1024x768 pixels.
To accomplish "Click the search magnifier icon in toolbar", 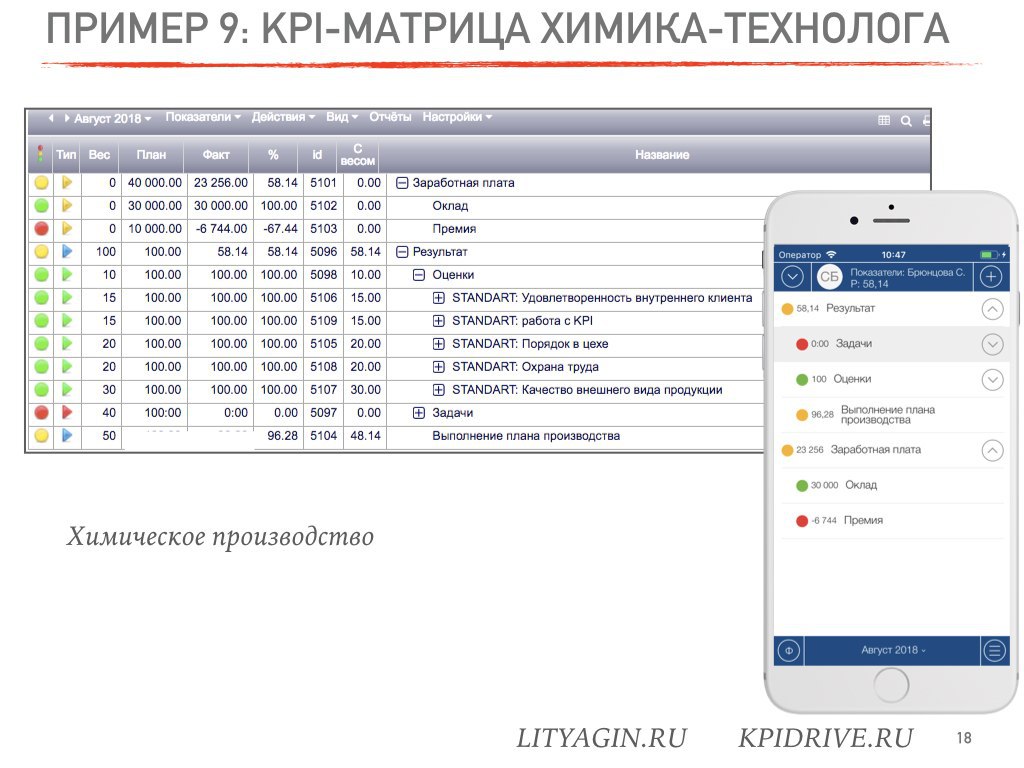I will [906, 121].
